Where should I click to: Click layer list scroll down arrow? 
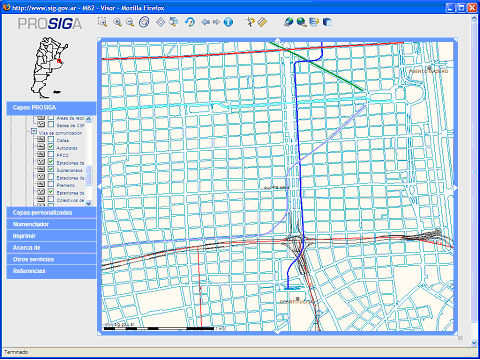tap(88, 203)
